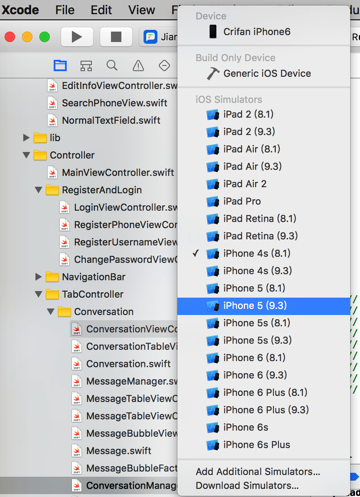Open the Edit menu in menu bar
The height and width of the screenshot is (497, 360).
pyautogui.click(x=101, y=10)
